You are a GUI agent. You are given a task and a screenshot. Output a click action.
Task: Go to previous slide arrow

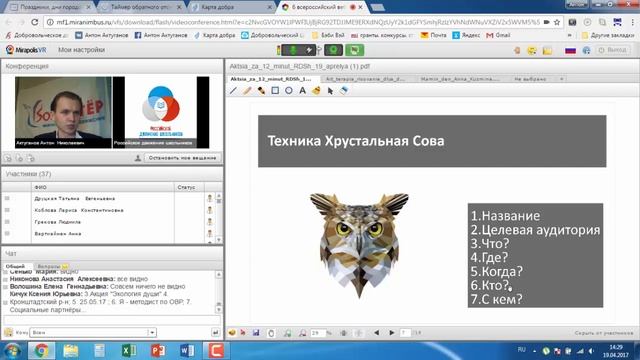coord(376,333)
